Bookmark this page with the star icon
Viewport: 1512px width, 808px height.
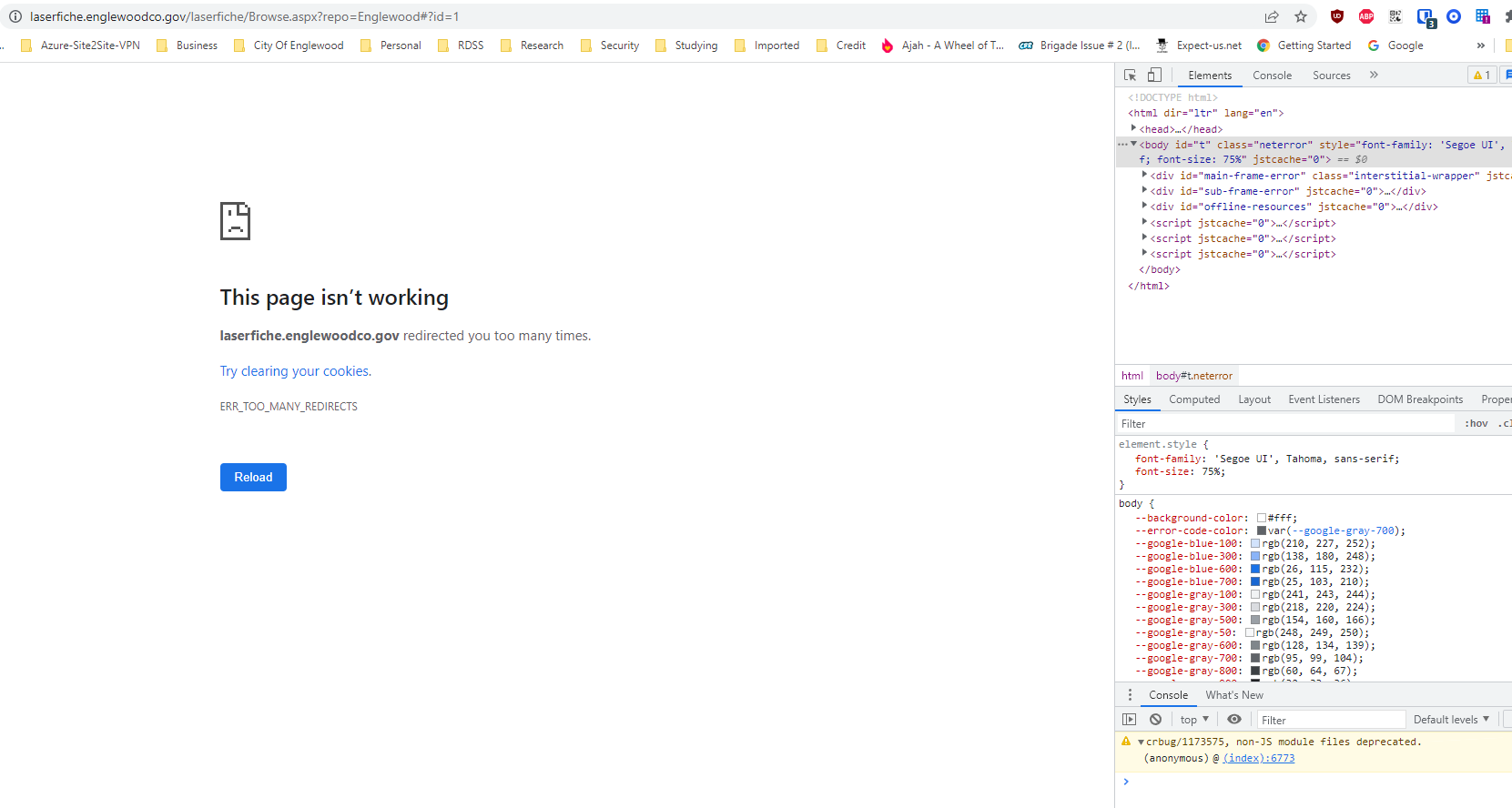pos(1301,16)
